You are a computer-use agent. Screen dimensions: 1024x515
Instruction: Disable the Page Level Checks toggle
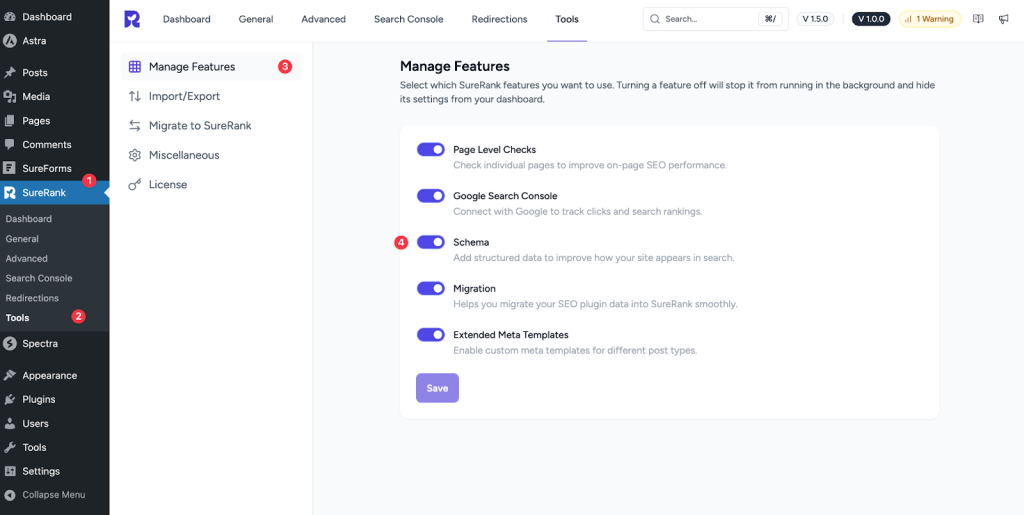click(x=430, y=150)
